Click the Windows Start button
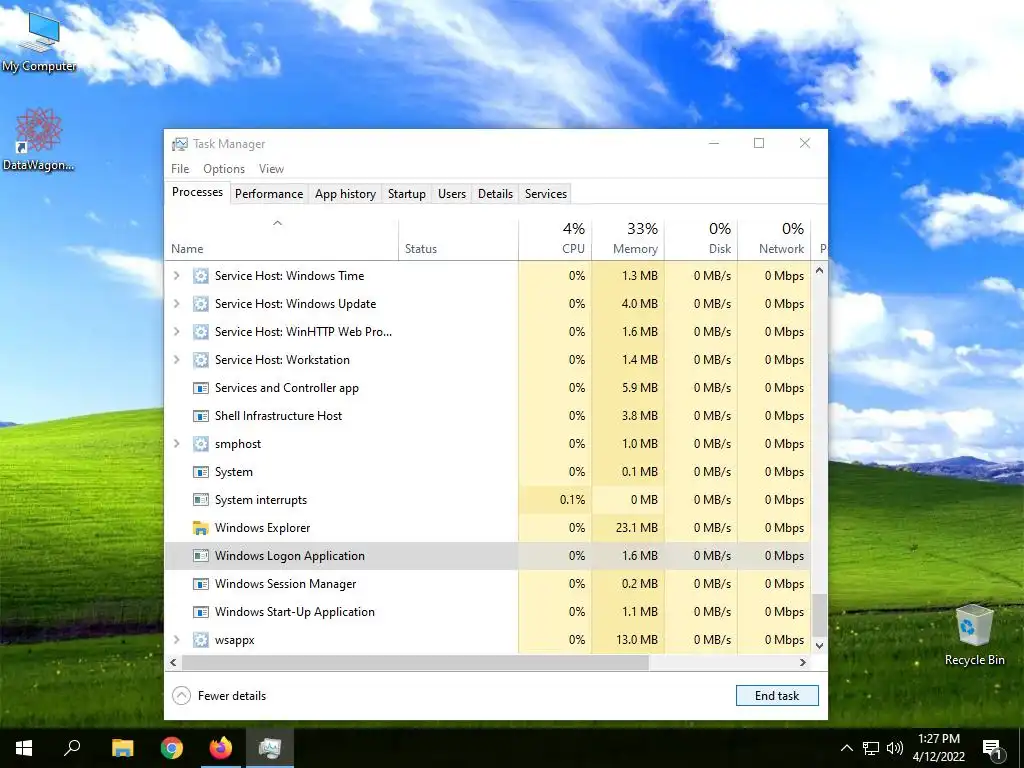 (x=24, y=748)
